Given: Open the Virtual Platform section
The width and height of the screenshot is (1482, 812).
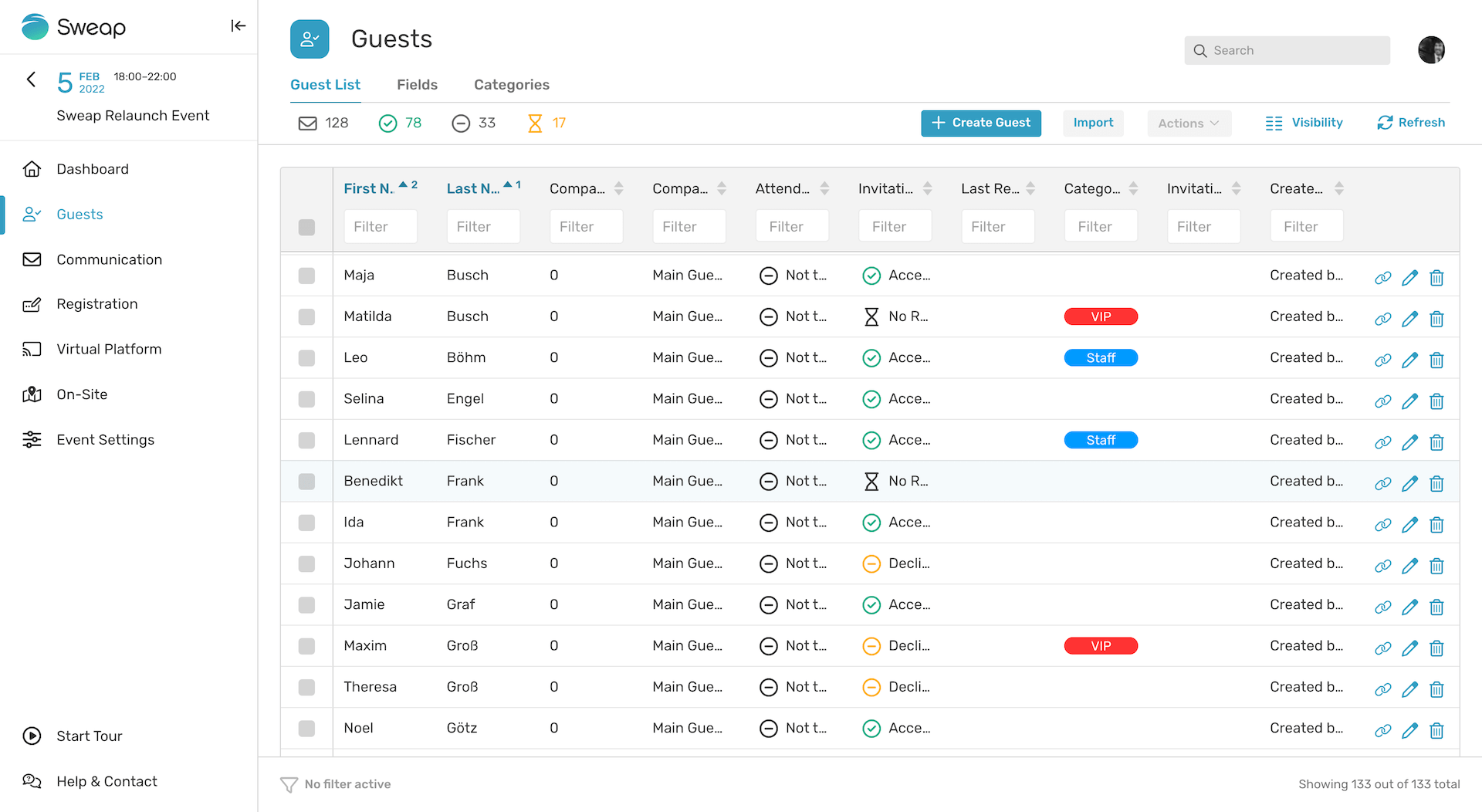Looking at the screenshot, I should [x=109, y=349].
